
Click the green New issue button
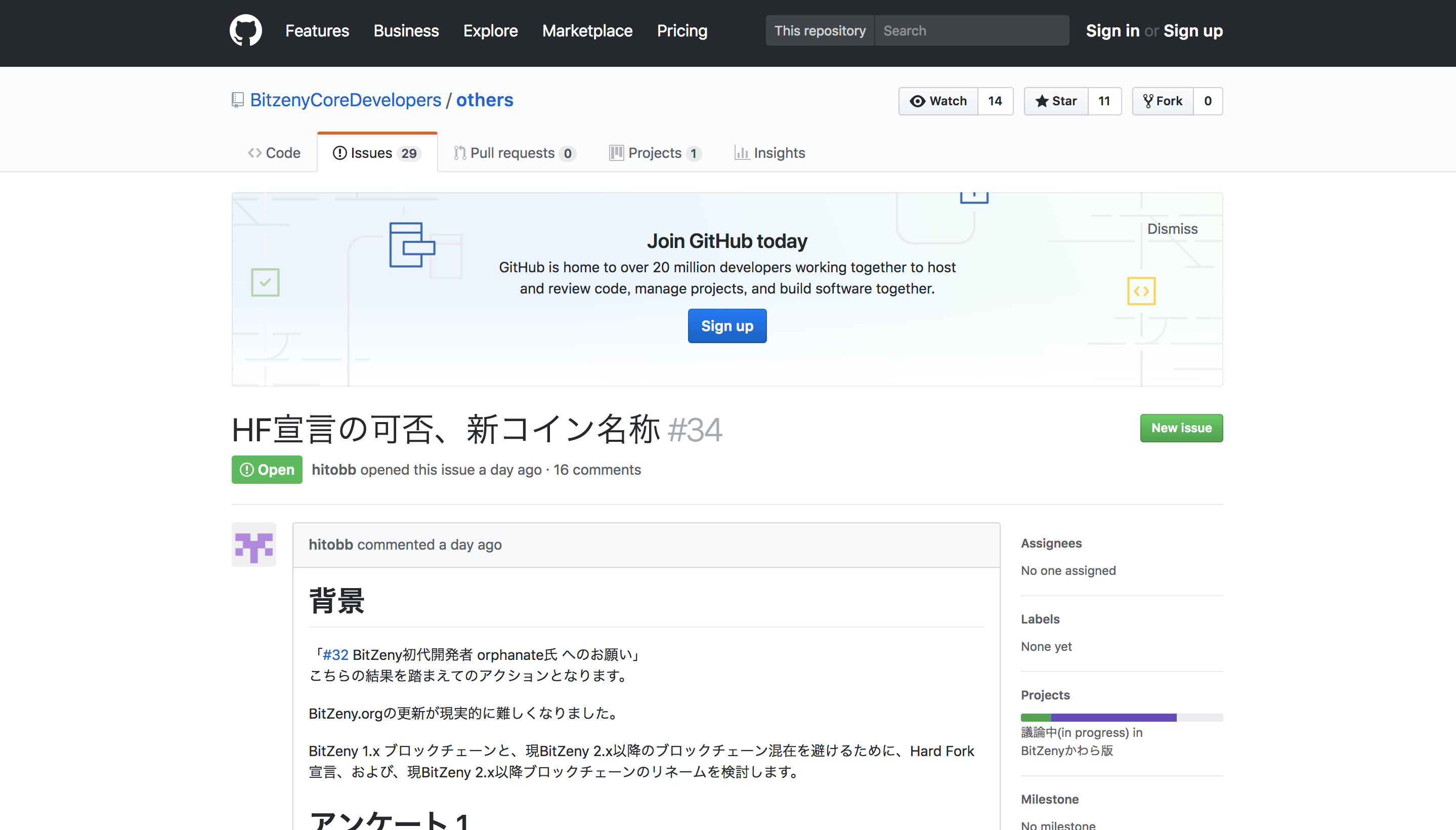1181,428
